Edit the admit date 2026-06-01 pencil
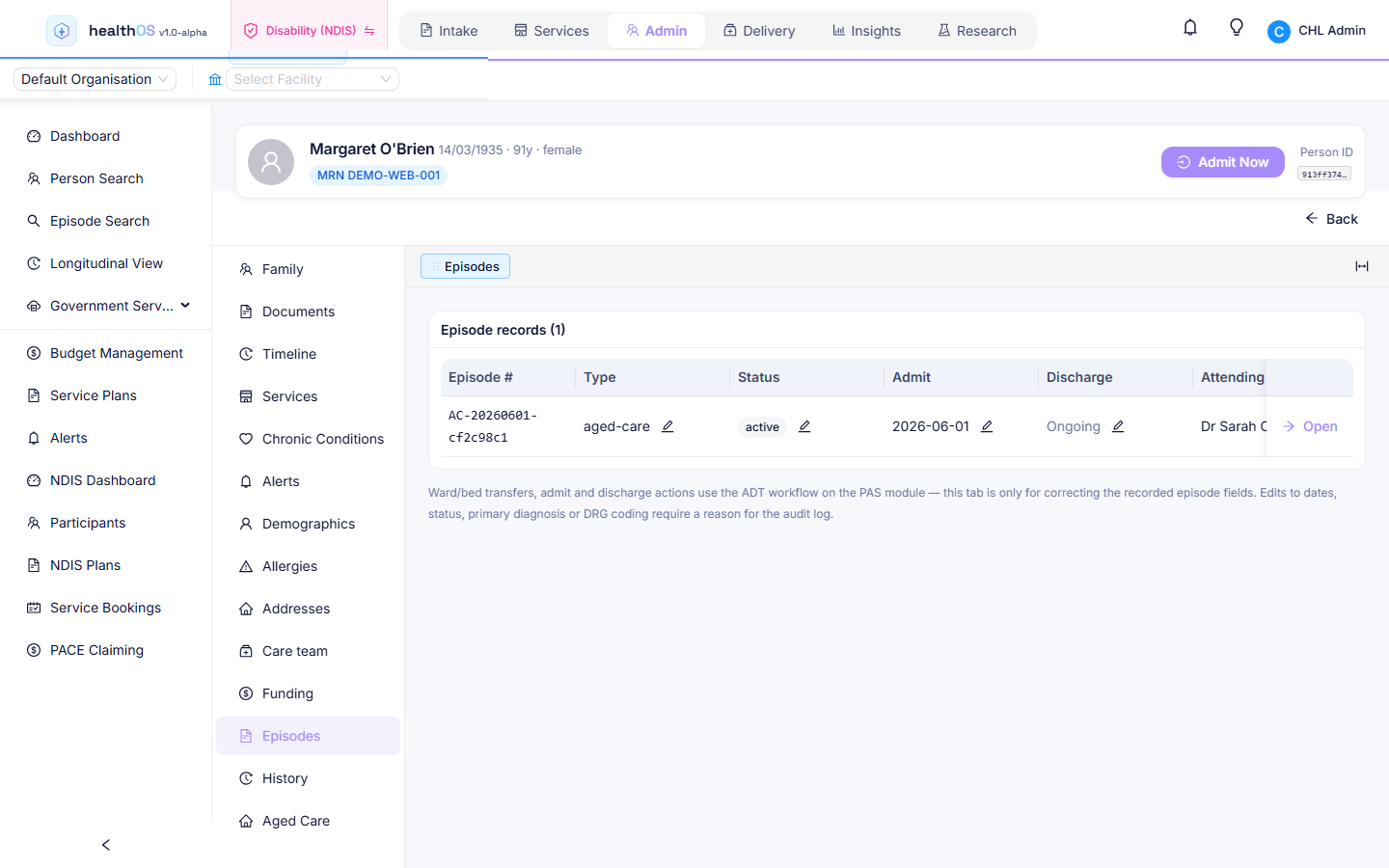 point(987,426)
